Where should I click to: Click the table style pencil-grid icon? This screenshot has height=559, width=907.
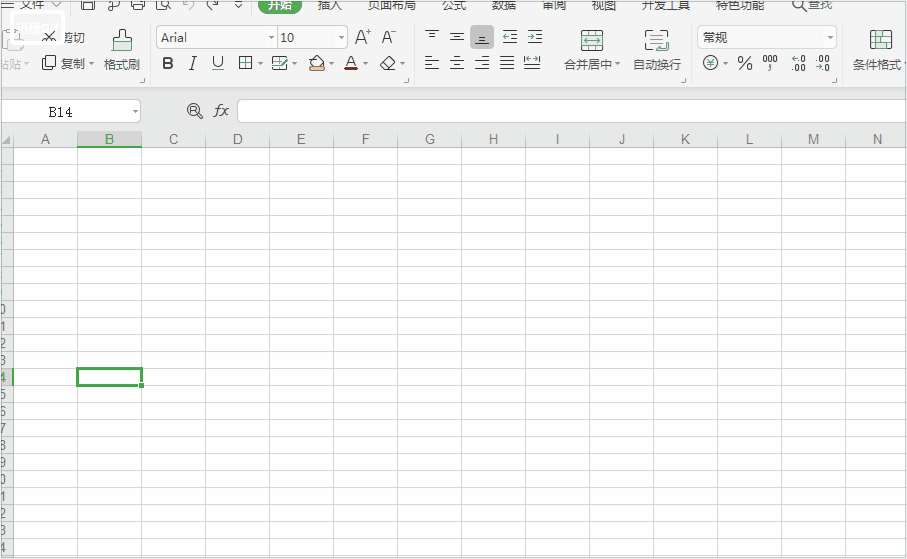[x=279, y=63]
